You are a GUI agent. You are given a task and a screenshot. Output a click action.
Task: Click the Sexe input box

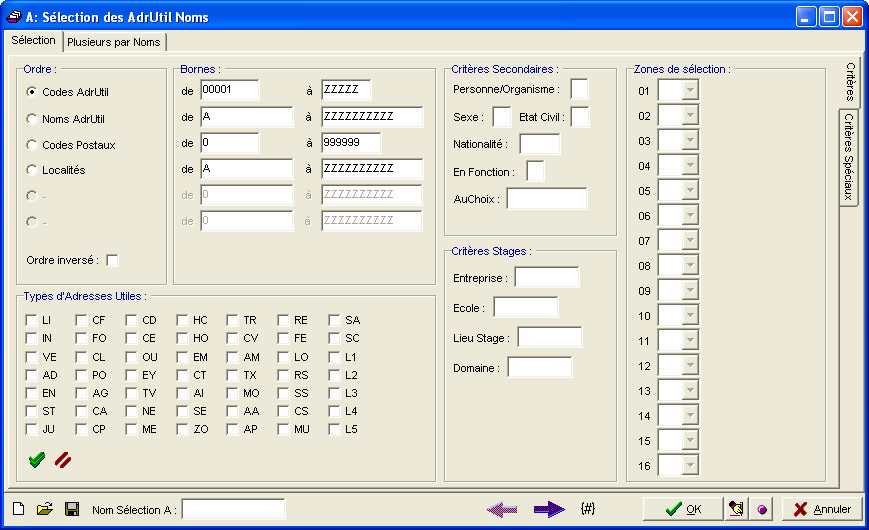tap(502, 117)
